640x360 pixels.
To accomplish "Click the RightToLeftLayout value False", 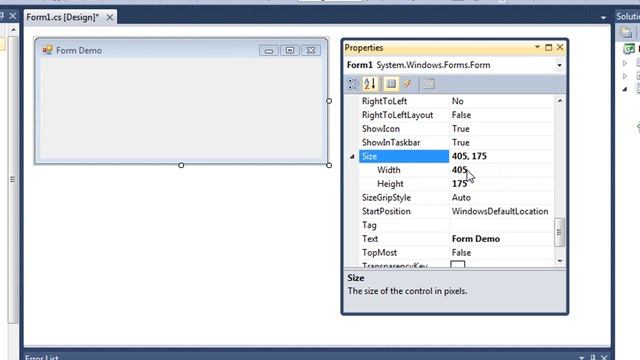I will click(461, 115).
